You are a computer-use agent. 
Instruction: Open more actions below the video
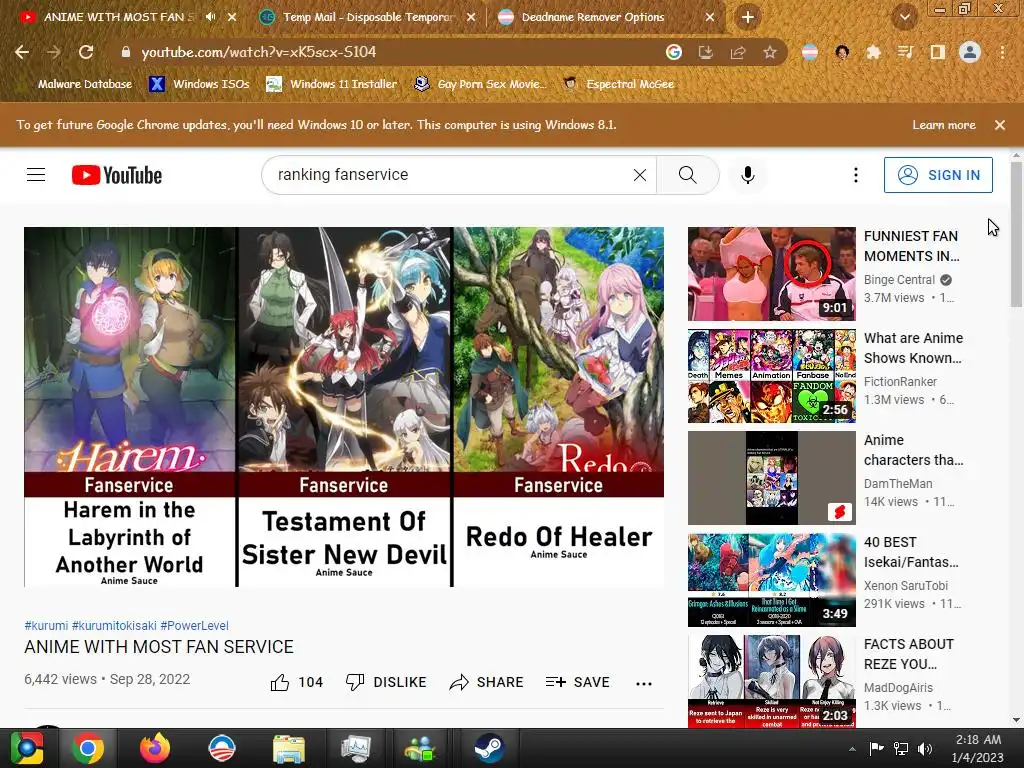click(644, 683)
